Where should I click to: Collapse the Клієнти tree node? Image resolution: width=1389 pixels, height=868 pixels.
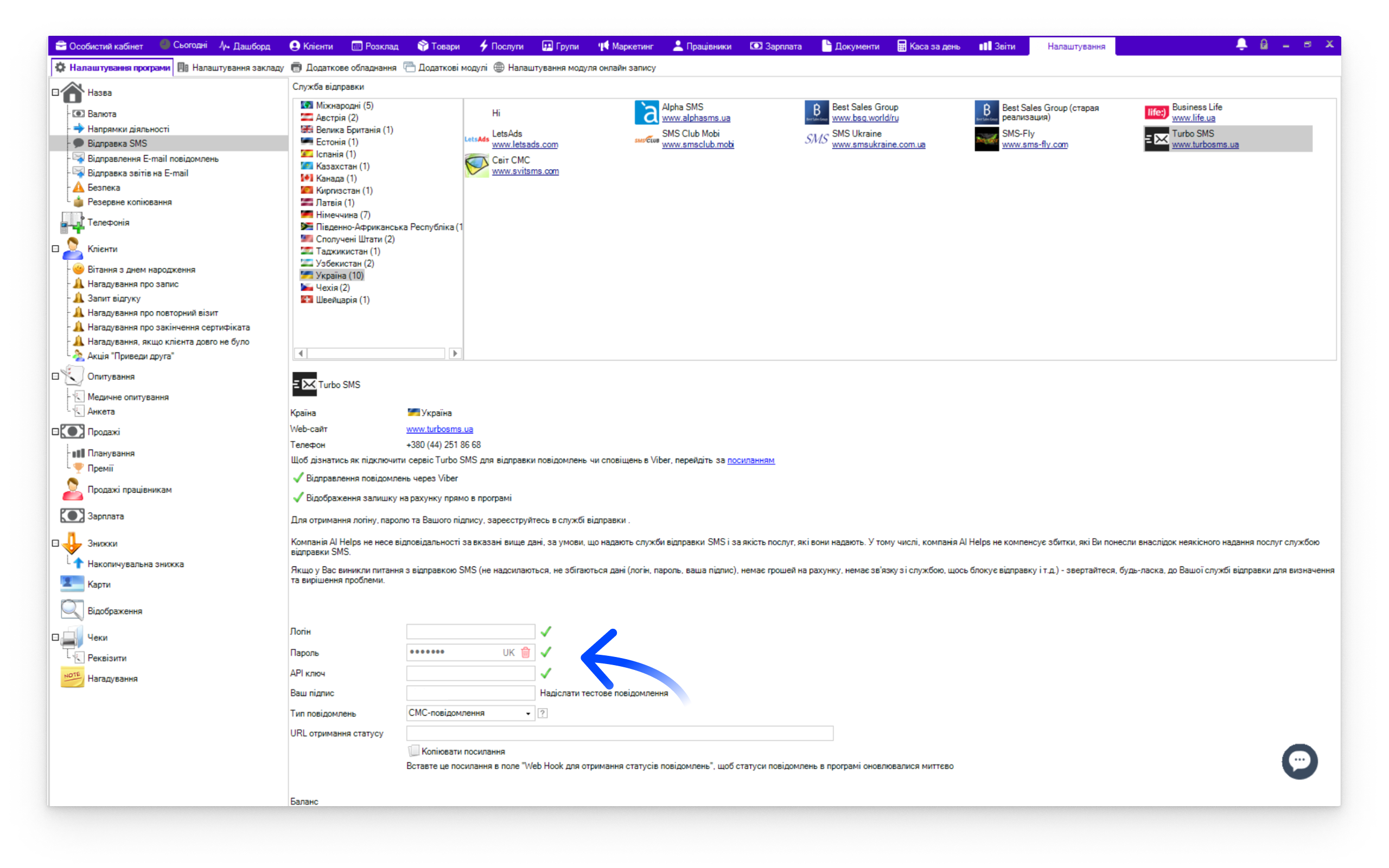[x=56, y=248]
